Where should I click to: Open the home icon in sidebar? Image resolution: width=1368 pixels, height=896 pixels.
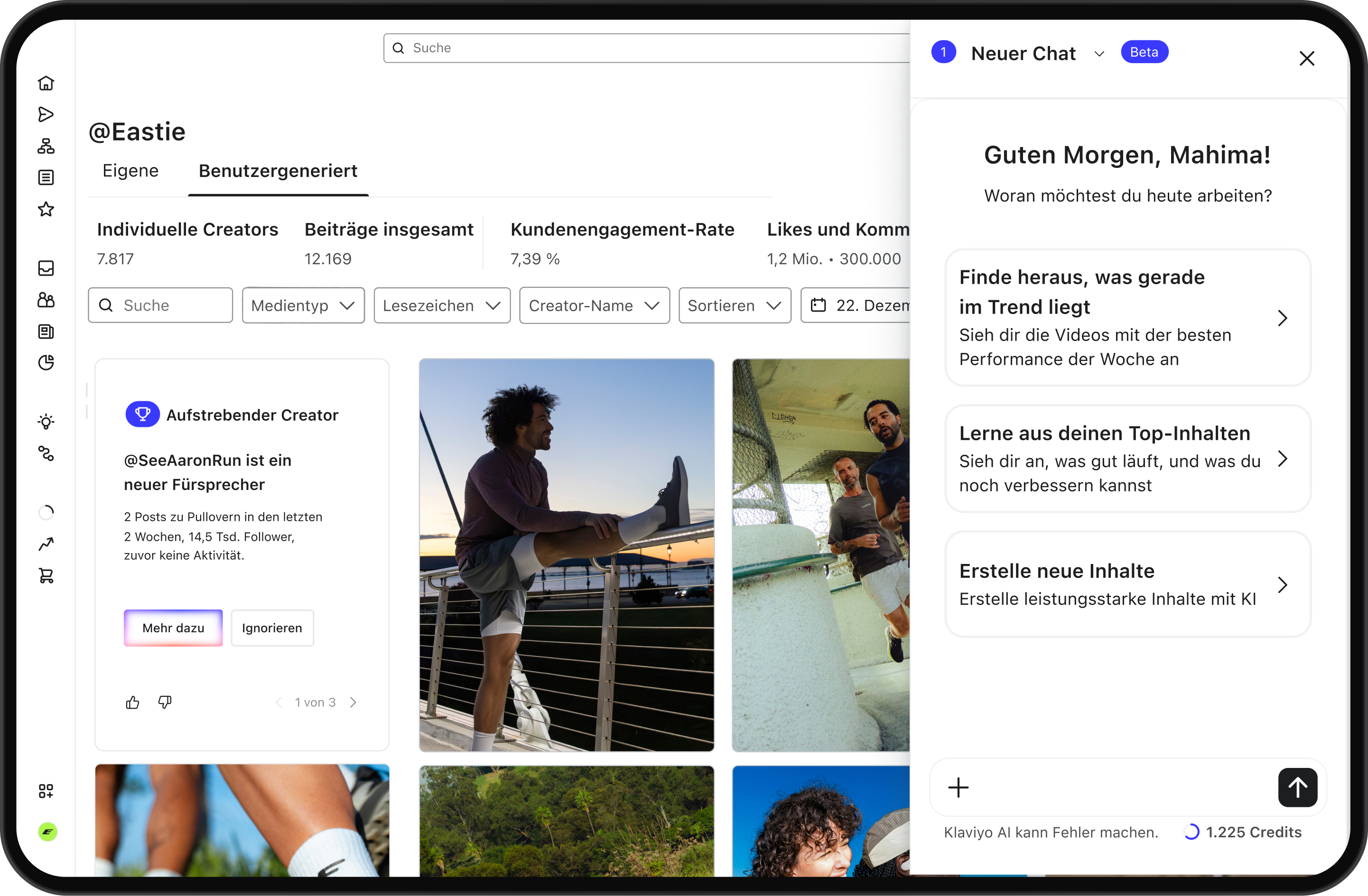coord(46,83)
